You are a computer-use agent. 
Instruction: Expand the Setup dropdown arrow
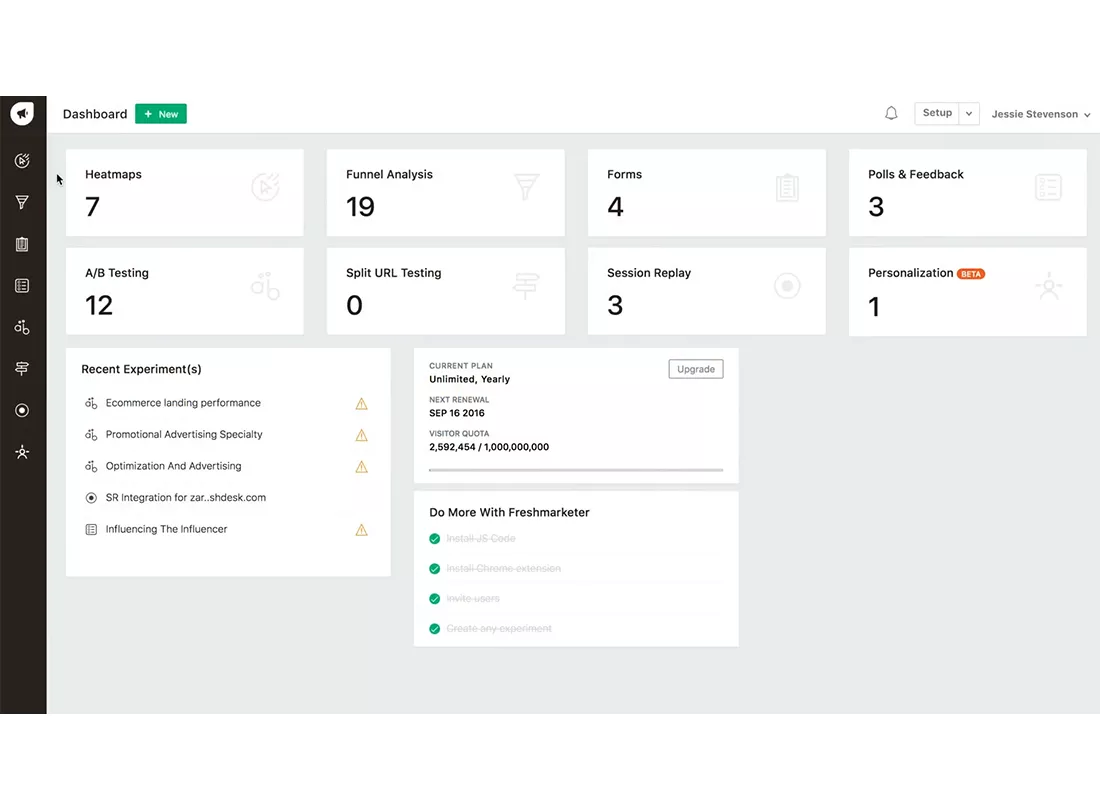969,113
